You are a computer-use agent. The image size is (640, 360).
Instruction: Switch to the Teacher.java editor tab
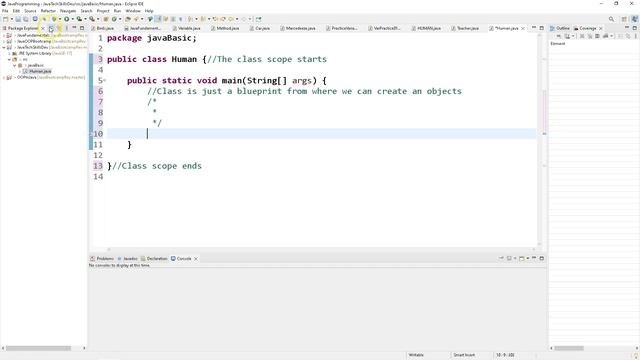pos(465,28)
